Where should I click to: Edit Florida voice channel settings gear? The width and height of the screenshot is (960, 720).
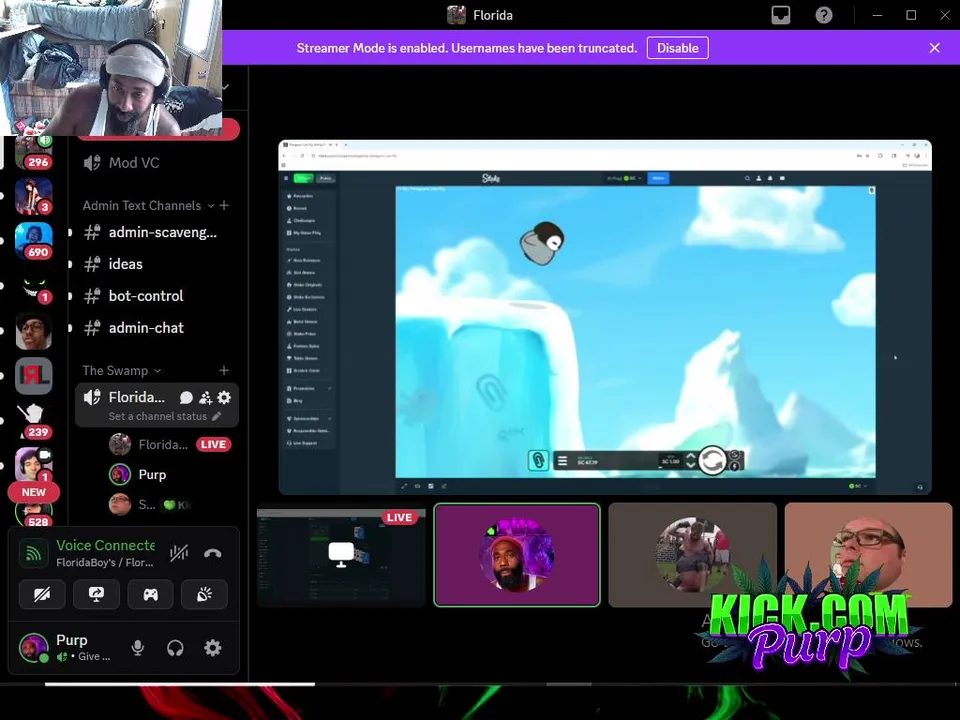(224, 398)
